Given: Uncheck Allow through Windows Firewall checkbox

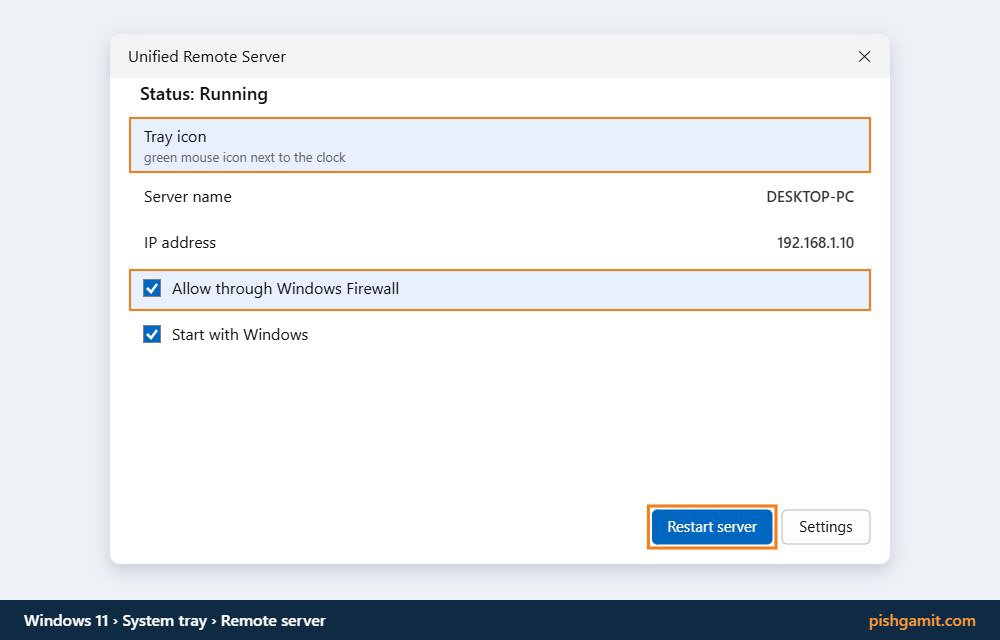Looking at the screenshot, I should 152,289.
